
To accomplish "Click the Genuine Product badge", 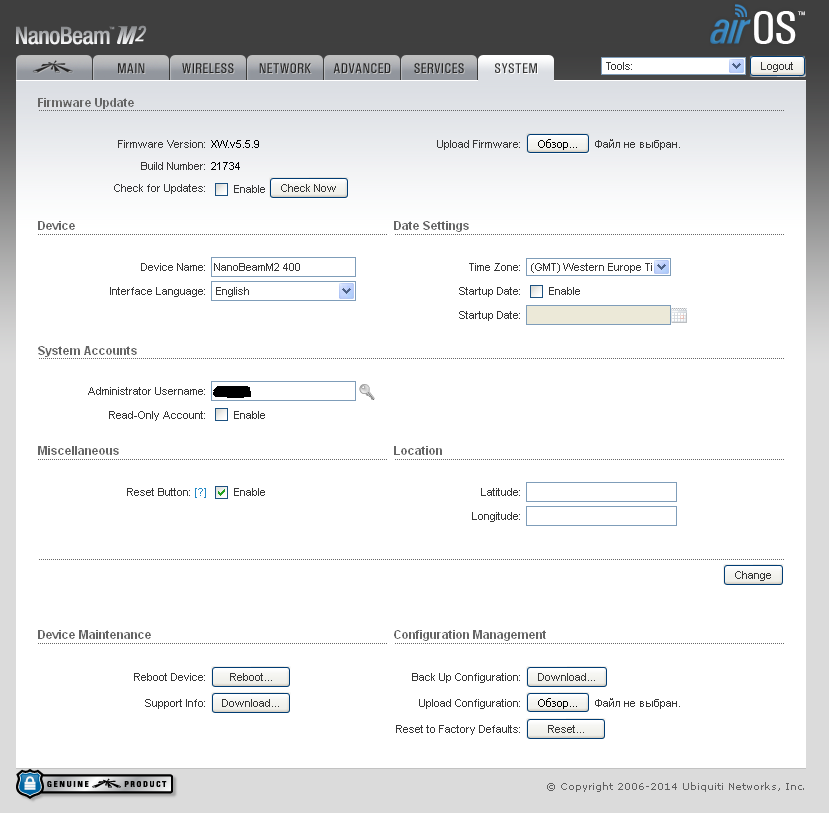I will click(95, 784).
